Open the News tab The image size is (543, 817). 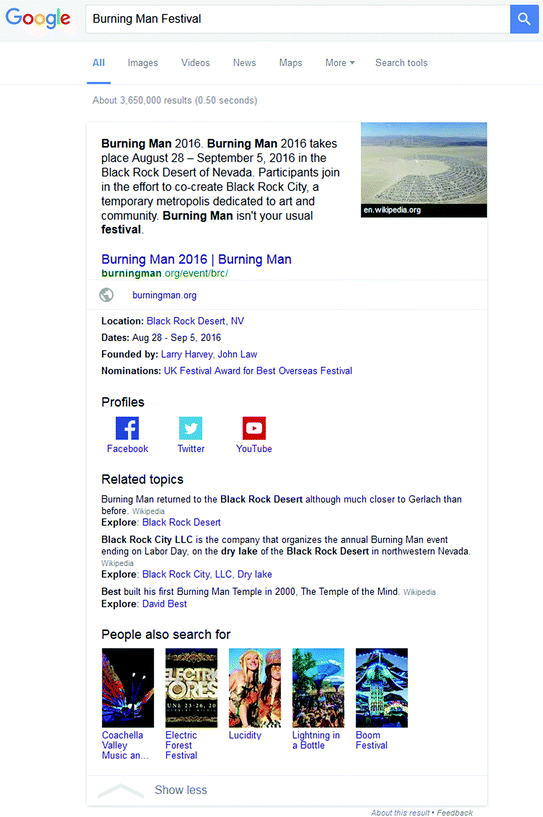pos(244,63)
